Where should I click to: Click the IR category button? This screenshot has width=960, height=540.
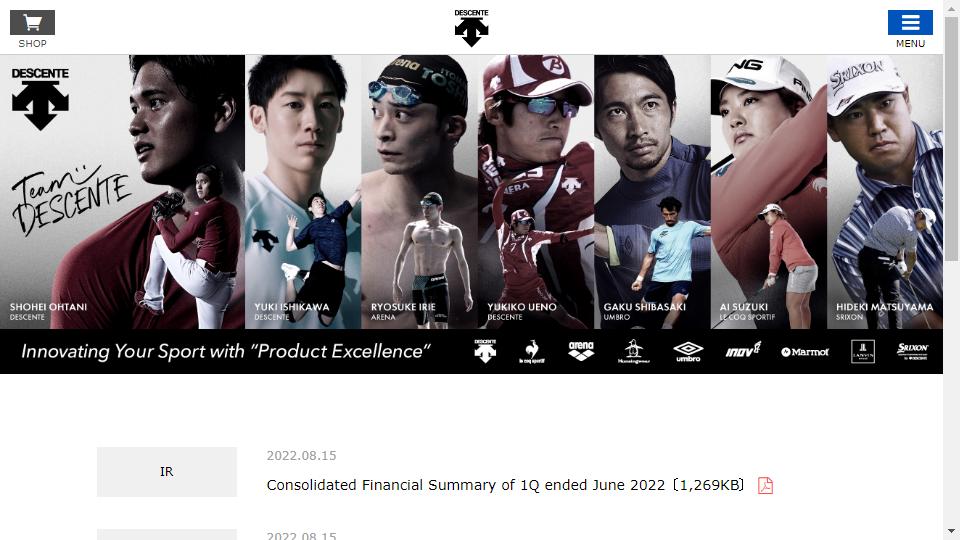point(167,471)
